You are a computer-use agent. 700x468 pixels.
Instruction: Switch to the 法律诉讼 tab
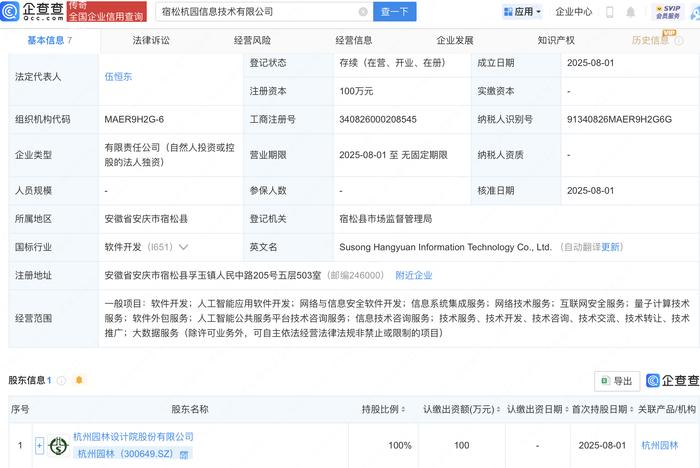click(151, 41)
